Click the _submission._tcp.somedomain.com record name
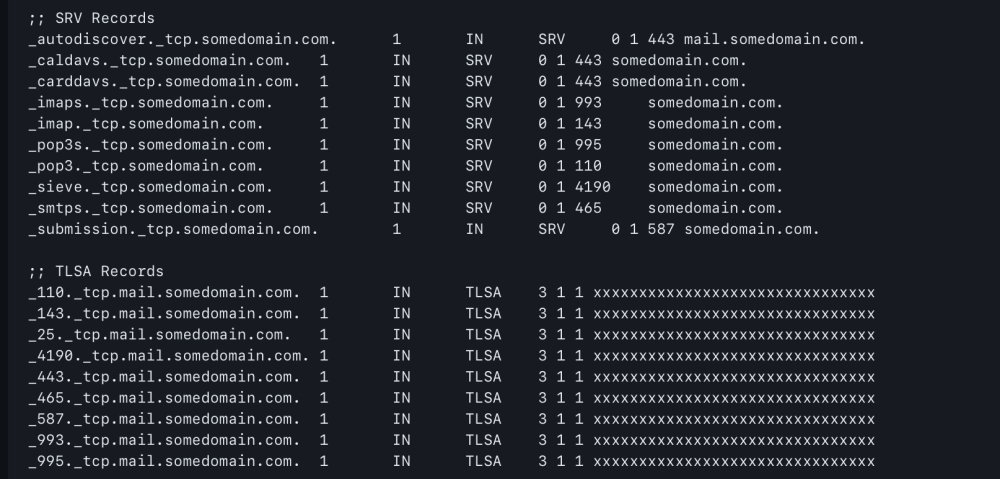This screenshot has height=479, width=1000. (x=173, y=229)
